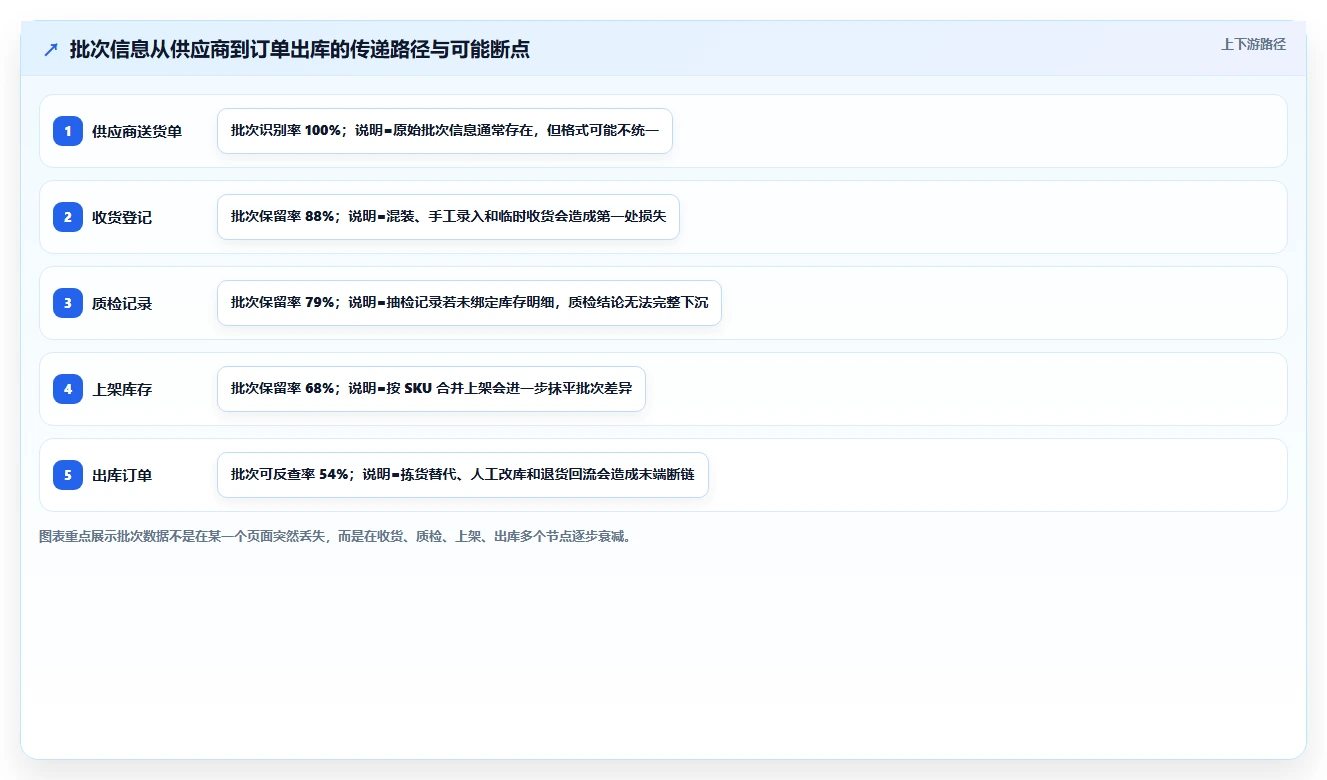Click the step 4 number badge

coord(68,389)
